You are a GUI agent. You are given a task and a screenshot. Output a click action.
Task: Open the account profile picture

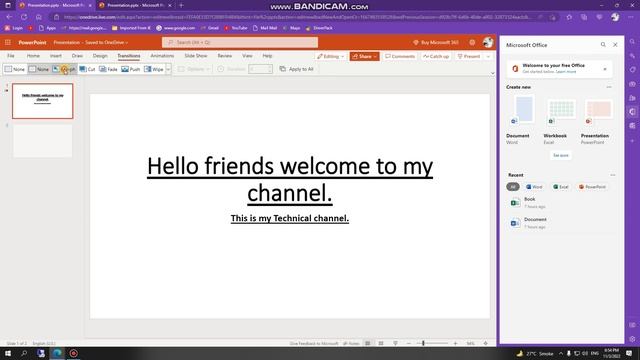coord(488,42)
